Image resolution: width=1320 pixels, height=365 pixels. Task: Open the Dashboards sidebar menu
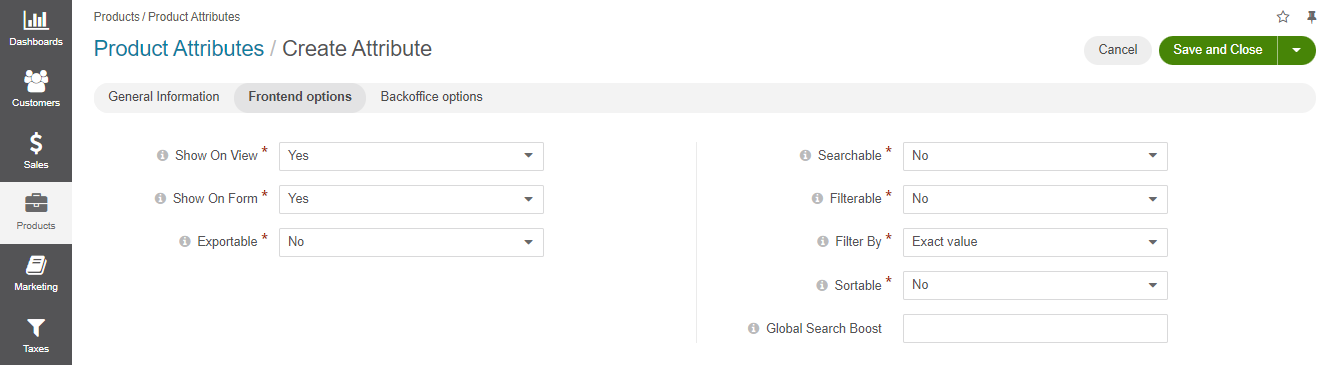(36, 29)
